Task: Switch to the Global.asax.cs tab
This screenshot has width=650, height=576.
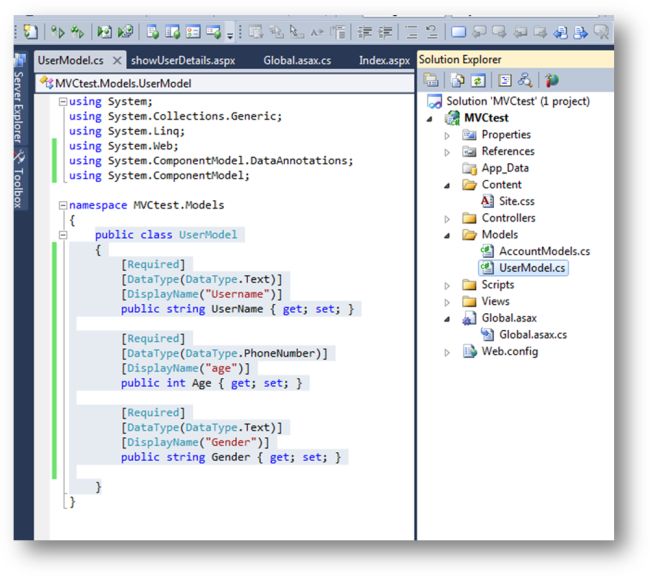Action: 297,61
